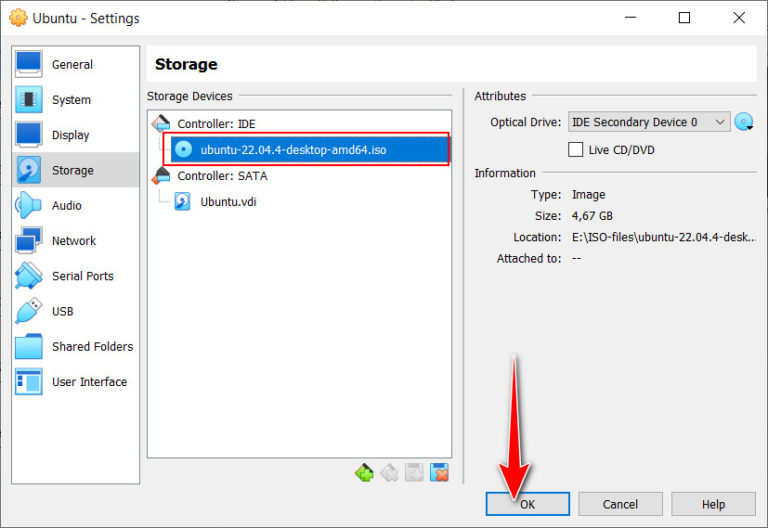The image size is (768, 528).
Task: Click the Audio speaker icon
Action: (x=28, y=205)
